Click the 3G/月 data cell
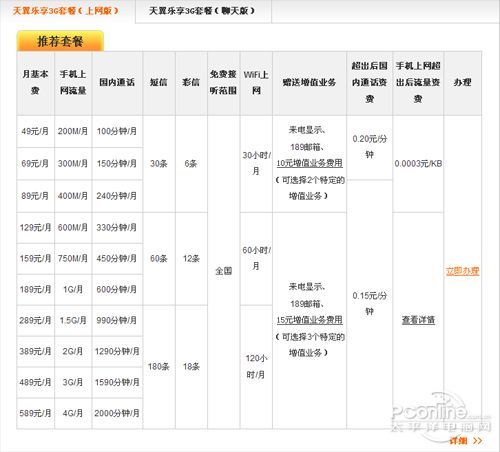Screen dimensions: 500x452 73,382
